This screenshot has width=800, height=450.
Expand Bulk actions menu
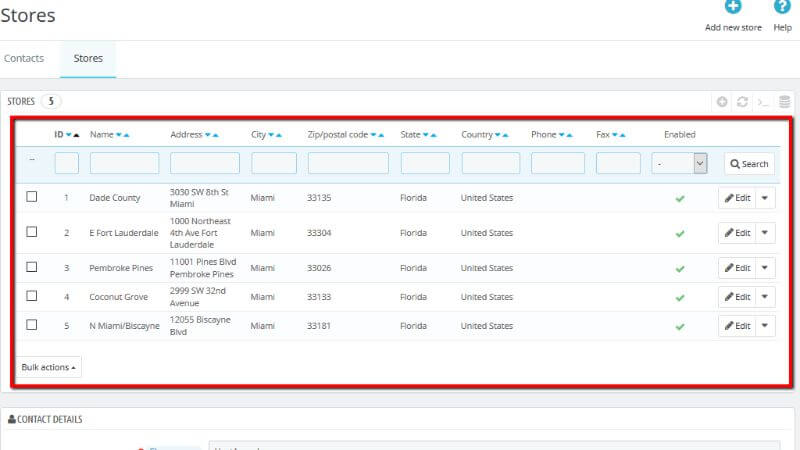(x=48, y=367)
